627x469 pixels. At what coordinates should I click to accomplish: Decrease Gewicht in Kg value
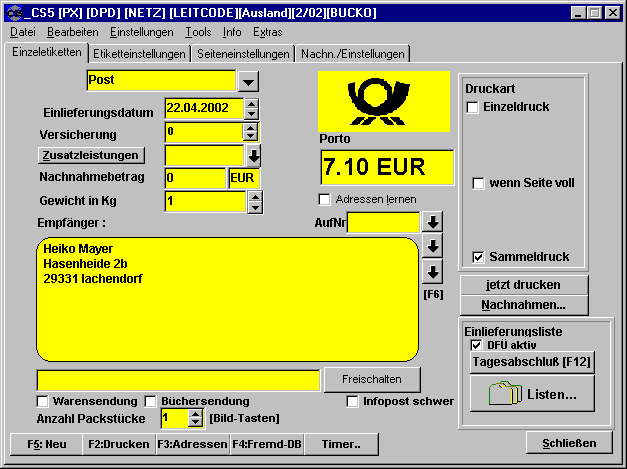tap(255, 208)
